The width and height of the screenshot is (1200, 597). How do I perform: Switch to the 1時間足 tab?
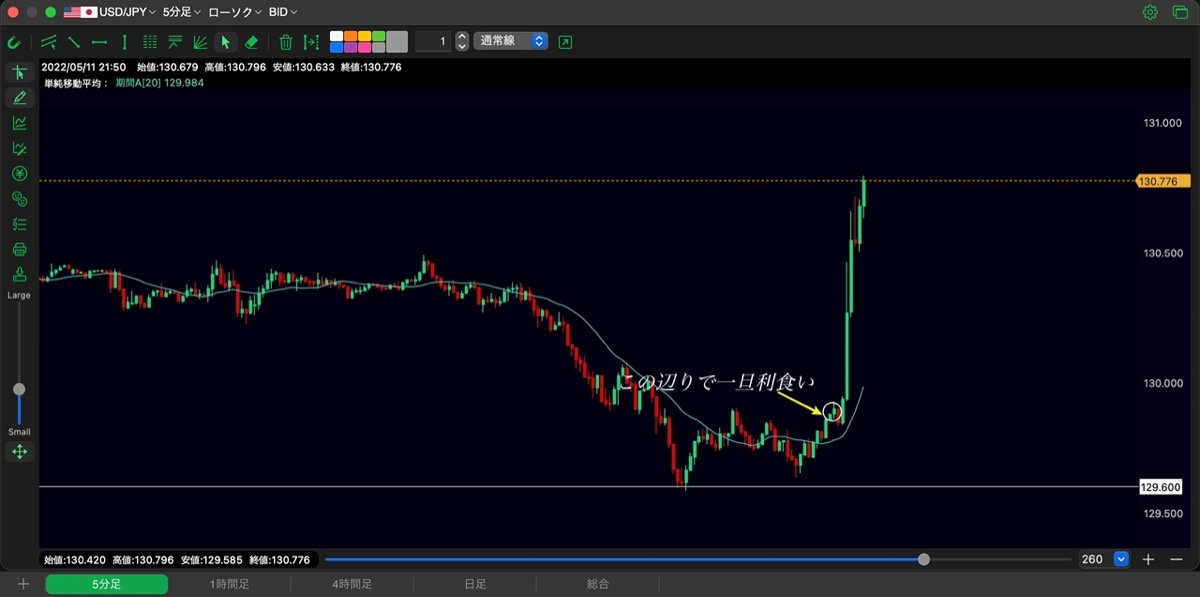pyautogui.click(x=229, y=584)
